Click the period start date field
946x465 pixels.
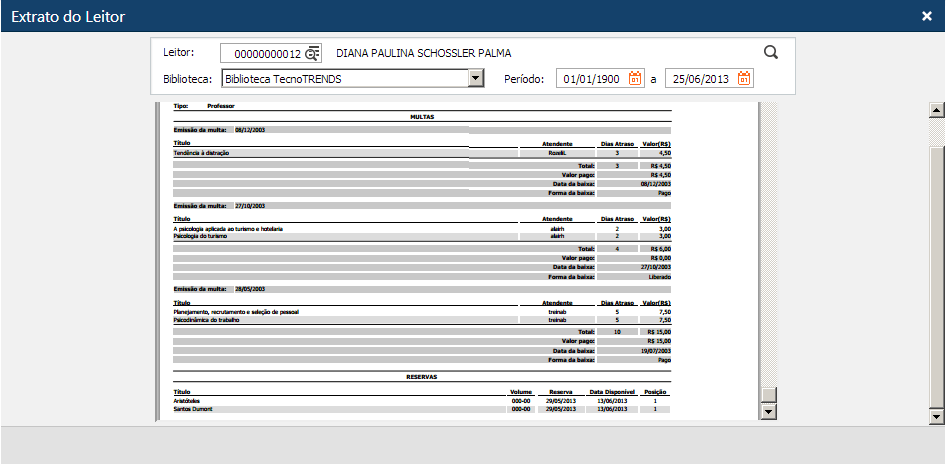coord(590,79)
